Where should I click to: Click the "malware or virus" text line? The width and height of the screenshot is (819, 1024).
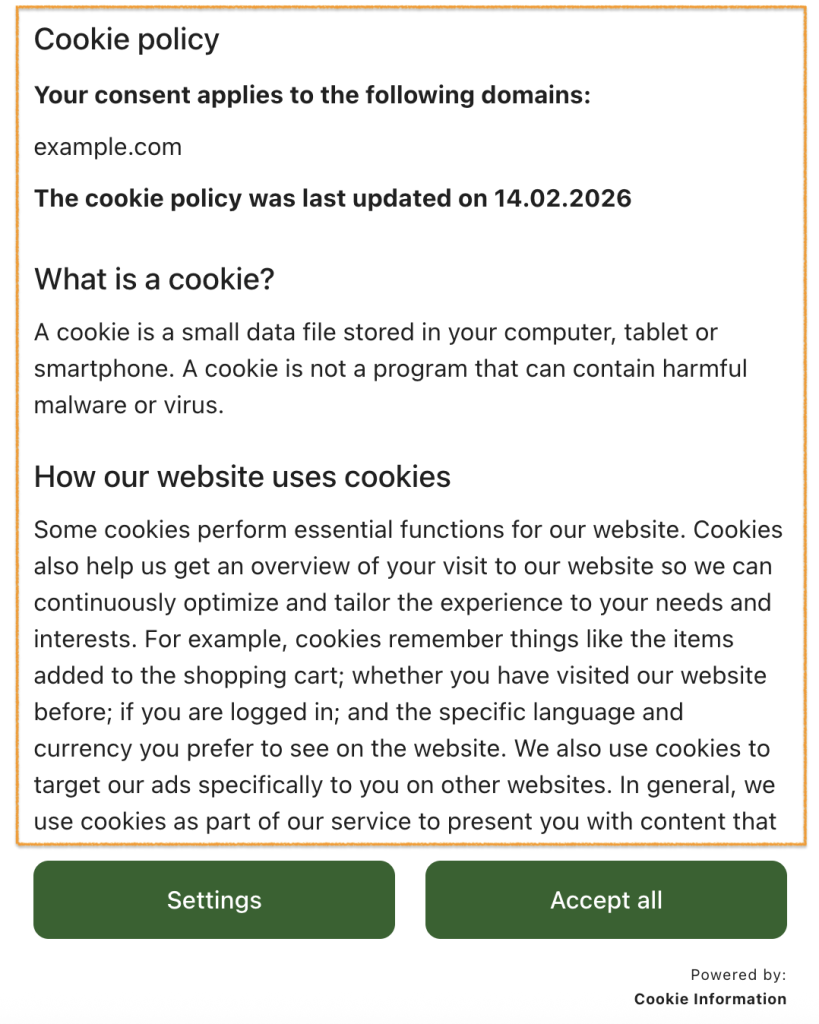[x=128, y=405]
